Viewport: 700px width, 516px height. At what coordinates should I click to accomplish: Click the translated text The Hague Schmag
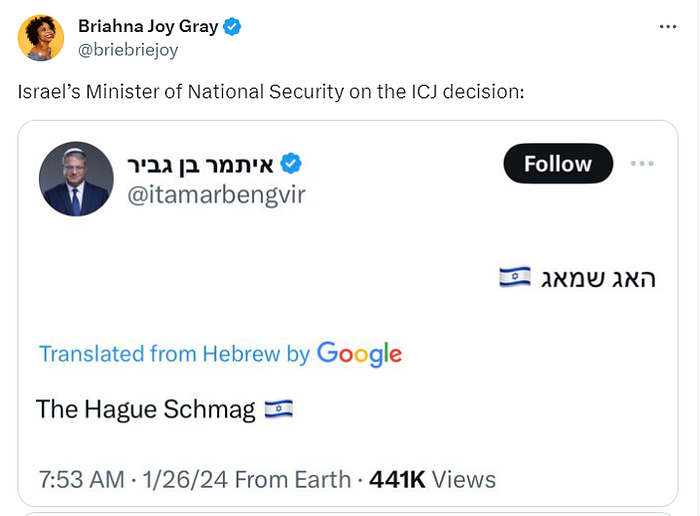click(146, 409)
